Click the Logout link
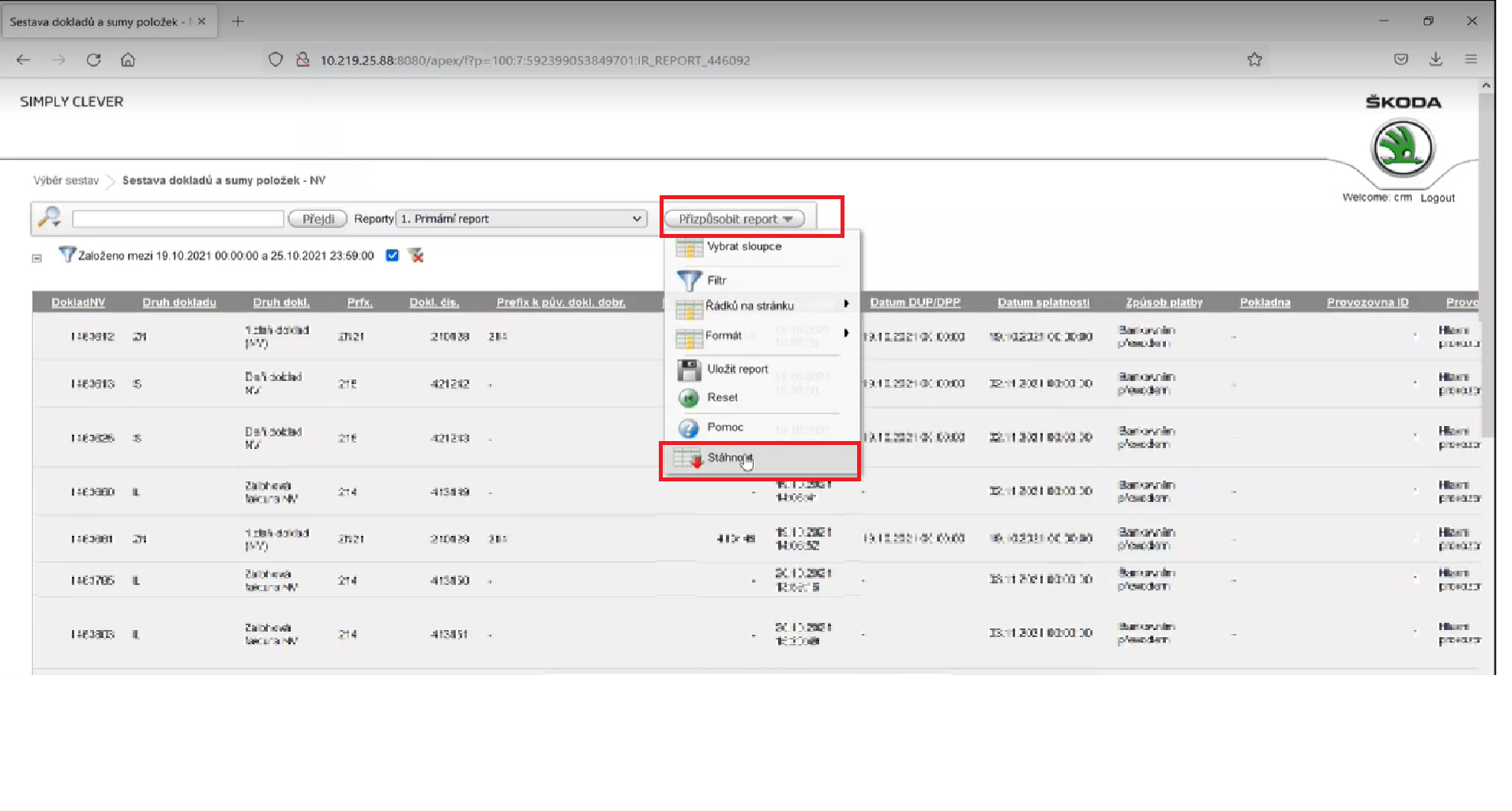Image resolution: width=1512 pixels, height=811 pixels. click(x=1437, y=198)
